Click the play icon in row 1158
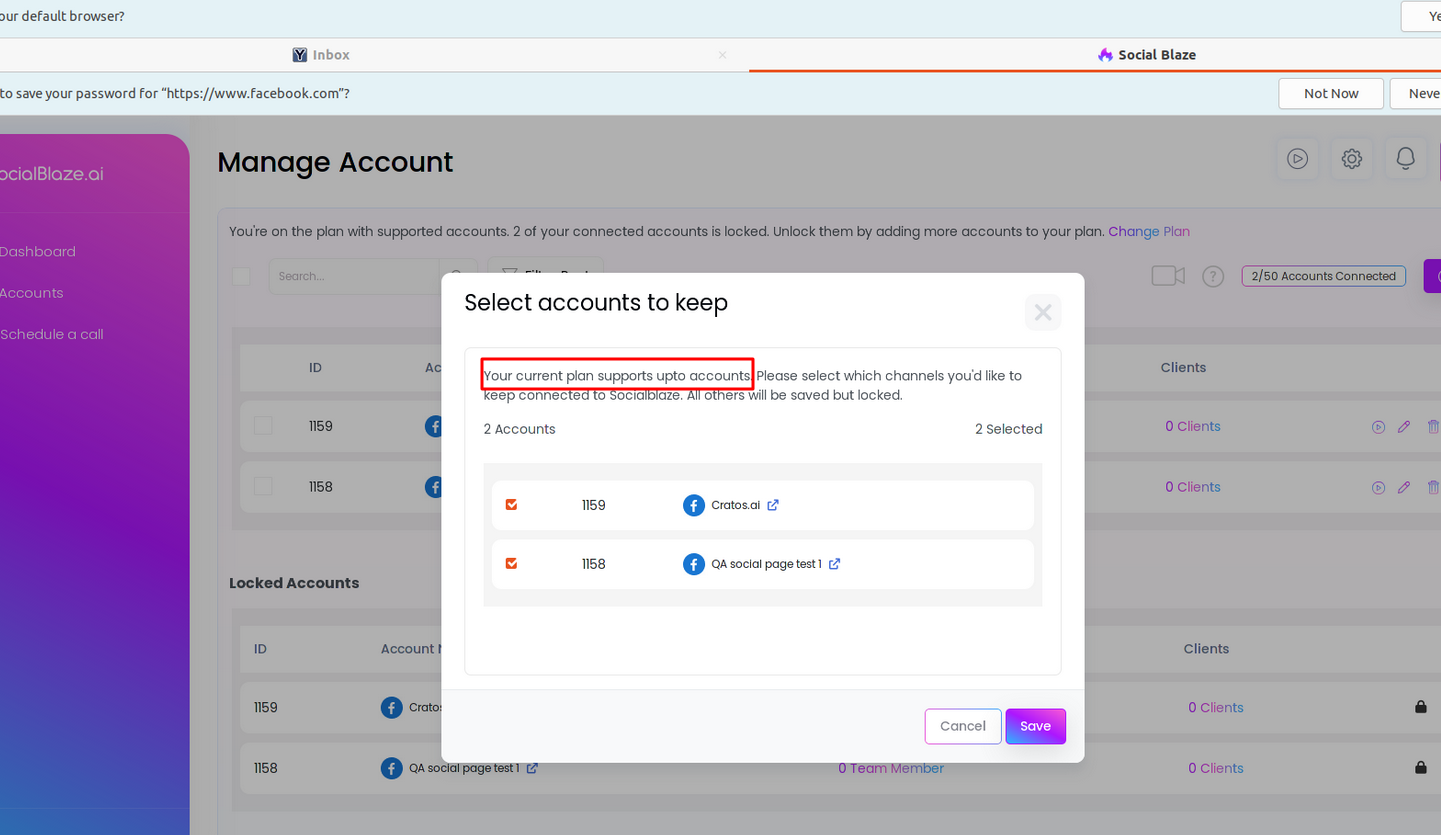 click(x=1379, y=488)
